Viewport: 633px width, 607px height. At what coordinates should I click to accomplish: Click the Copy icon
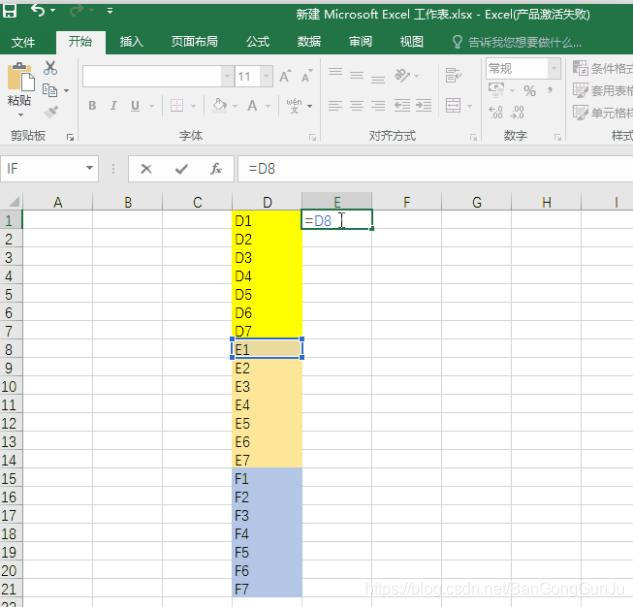point(50,90)
